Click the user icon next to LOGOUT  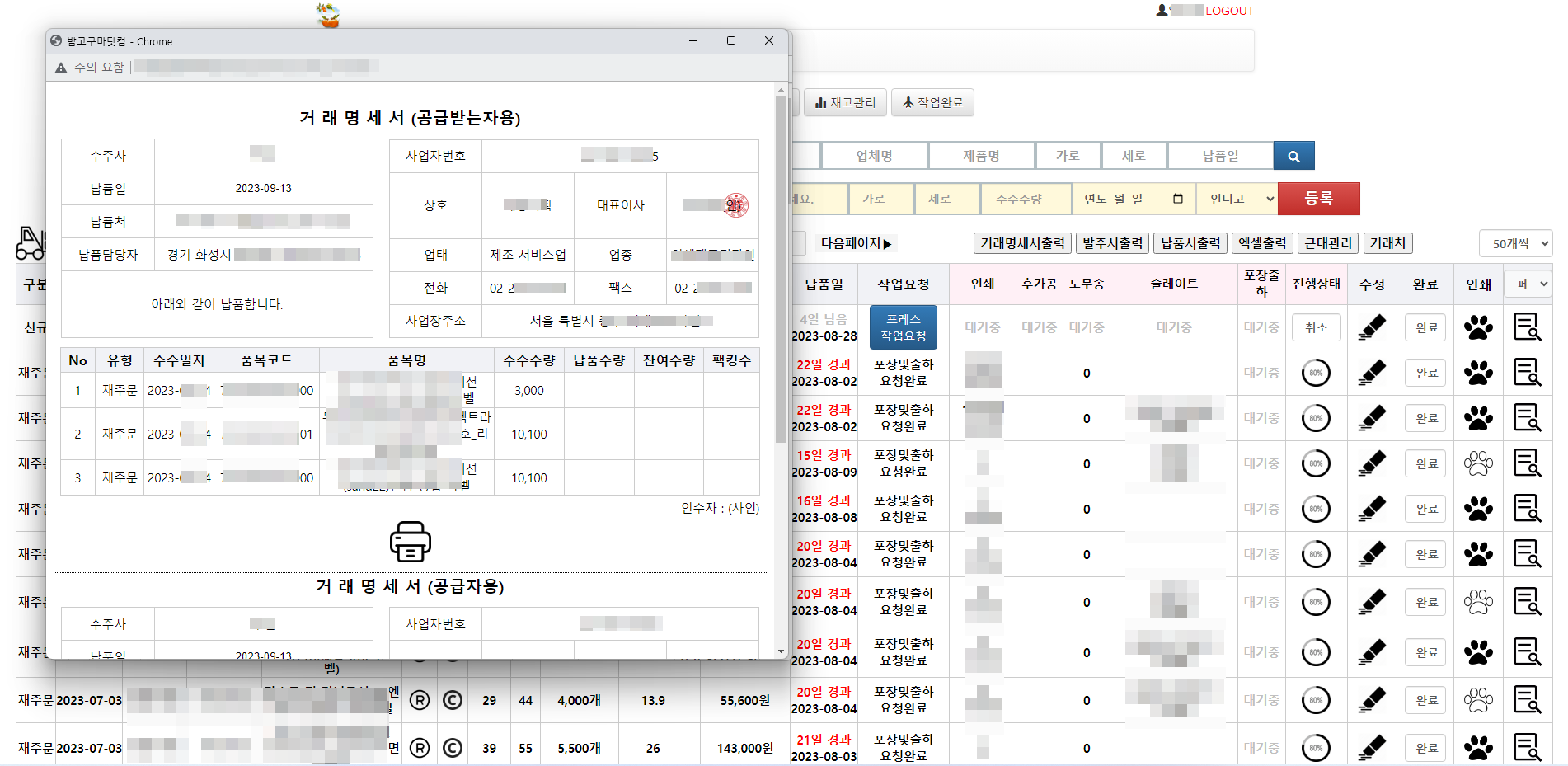pyautogui.click(x=1162, y=10)
